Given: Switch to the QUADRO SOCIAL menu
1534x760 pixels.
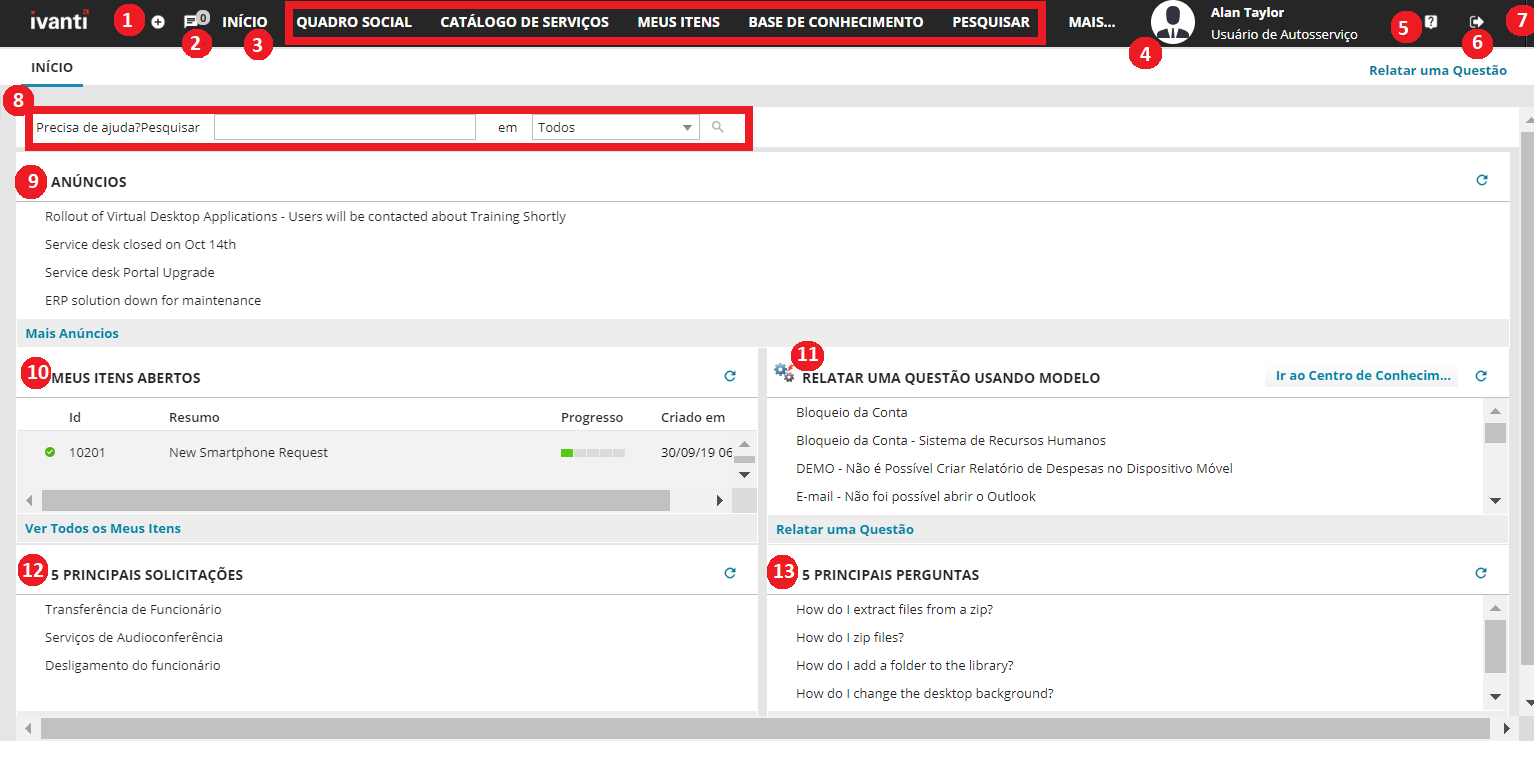Looking at the screenshot, I should click(x=355, y=20).
